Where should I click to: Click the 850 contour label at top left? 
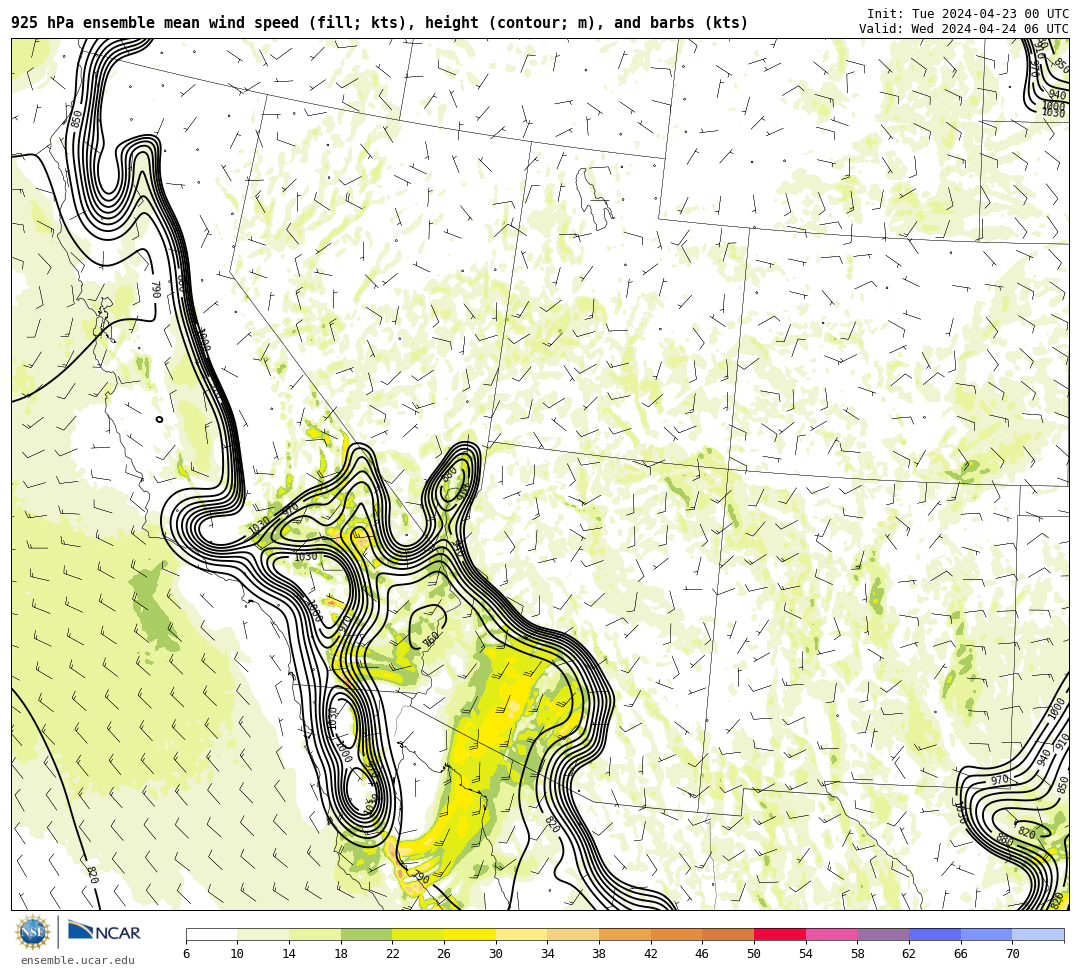76,118
